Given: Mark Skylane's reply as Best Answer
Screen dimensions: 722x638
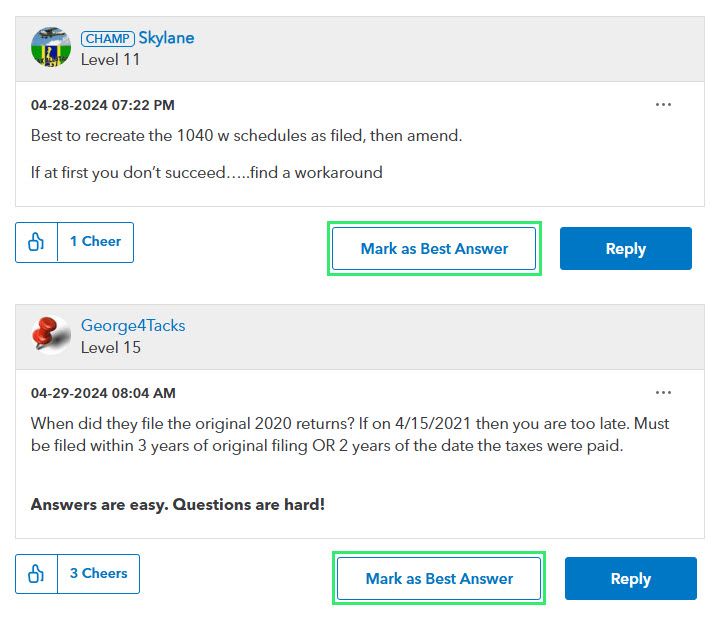Looking at the screenshot, I should coord(434,249).
